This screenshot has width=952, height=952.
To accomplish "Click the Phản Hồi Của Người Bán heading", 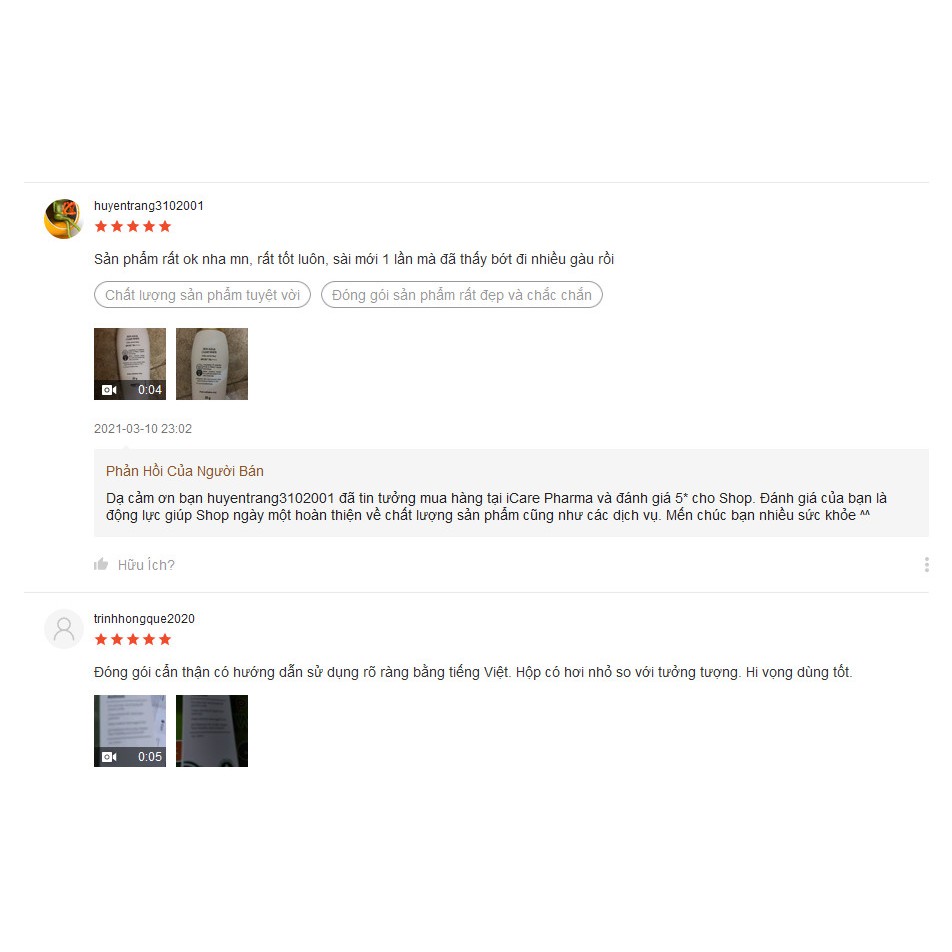I will (x=185, y=471).
